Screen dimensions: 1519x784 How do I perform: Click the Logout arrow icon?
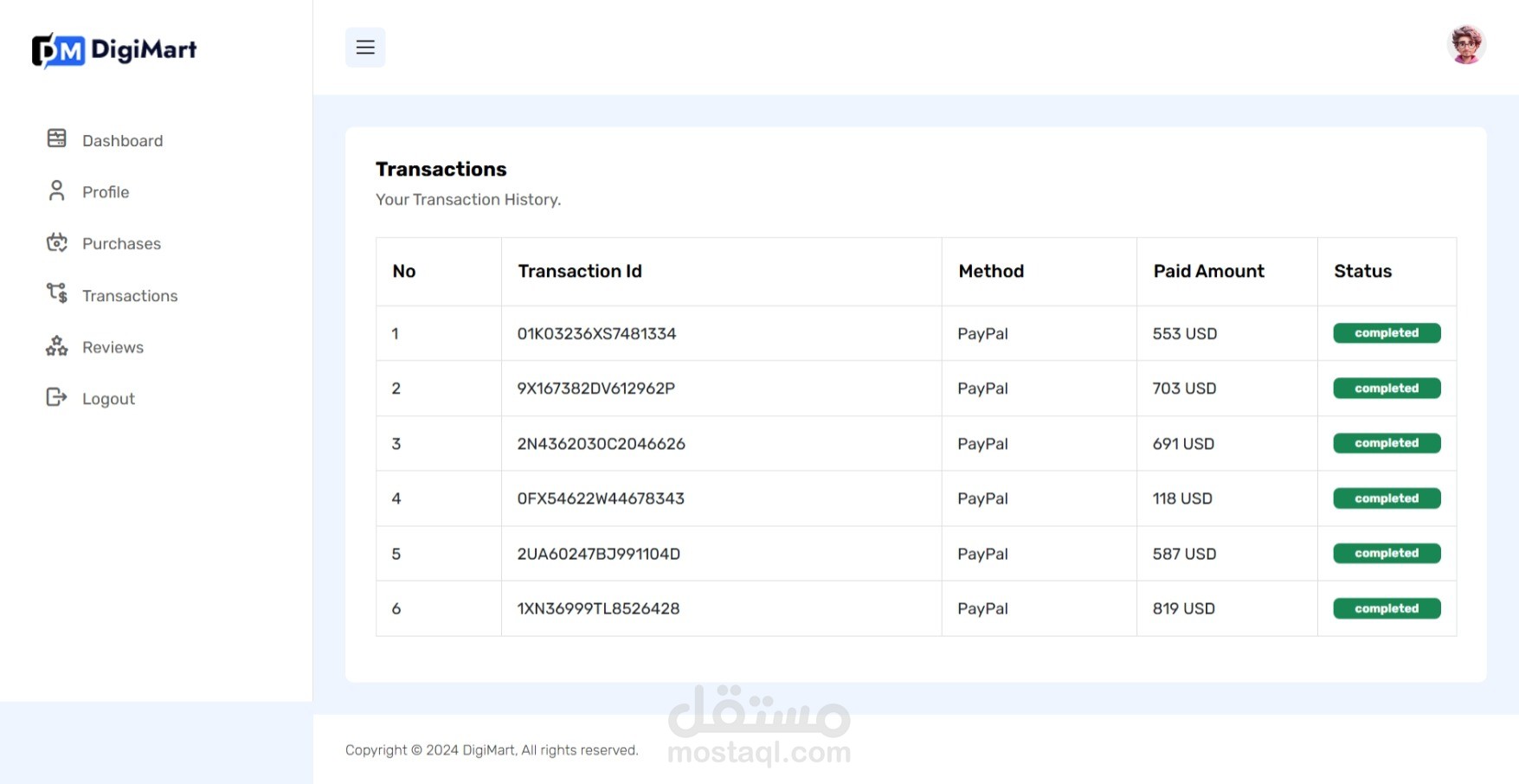click(x=57, y=397)
